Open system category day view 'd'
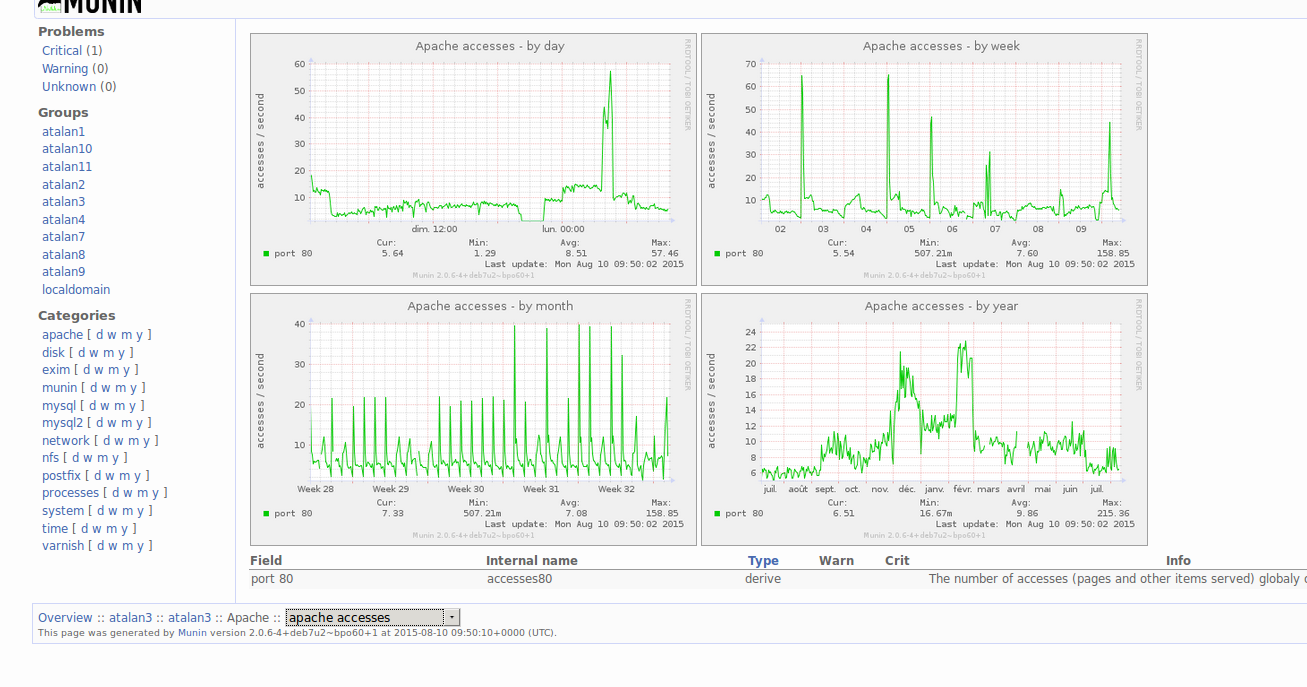Screen dimensions: 1307x687 click(102, 511)
